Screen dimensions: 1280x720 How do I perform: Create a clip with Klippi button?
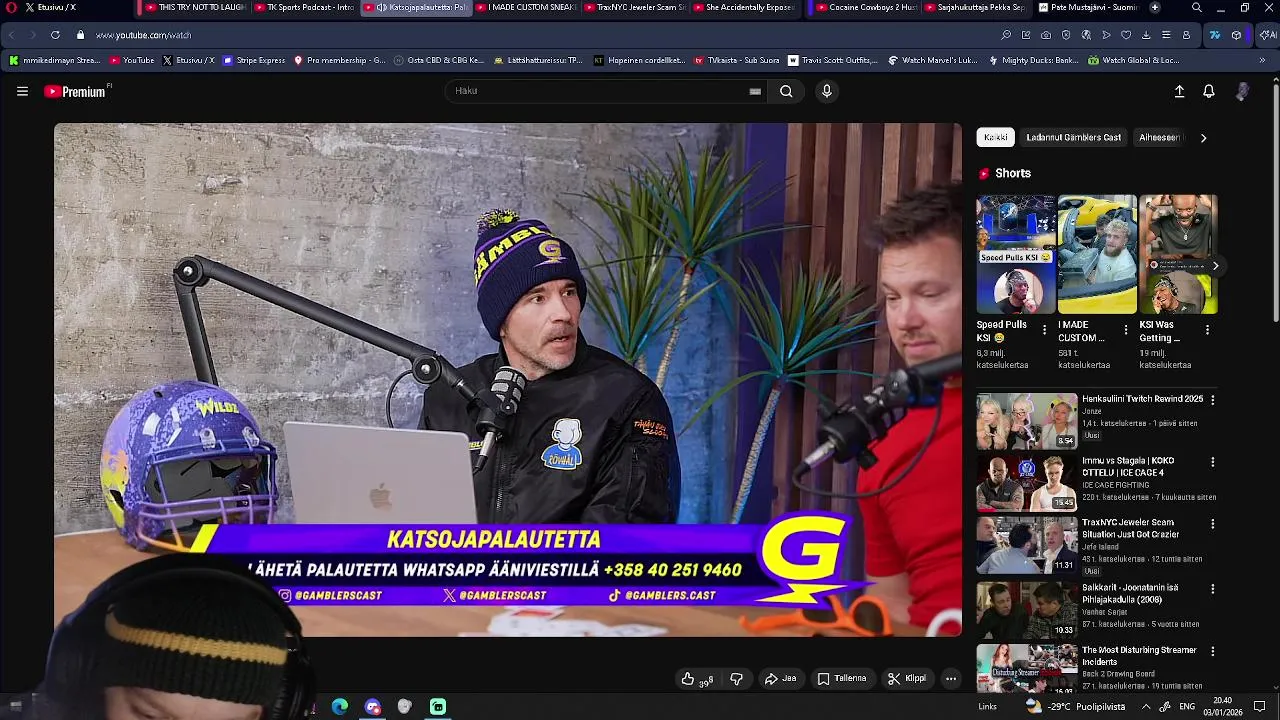click(x=907, y=679)
